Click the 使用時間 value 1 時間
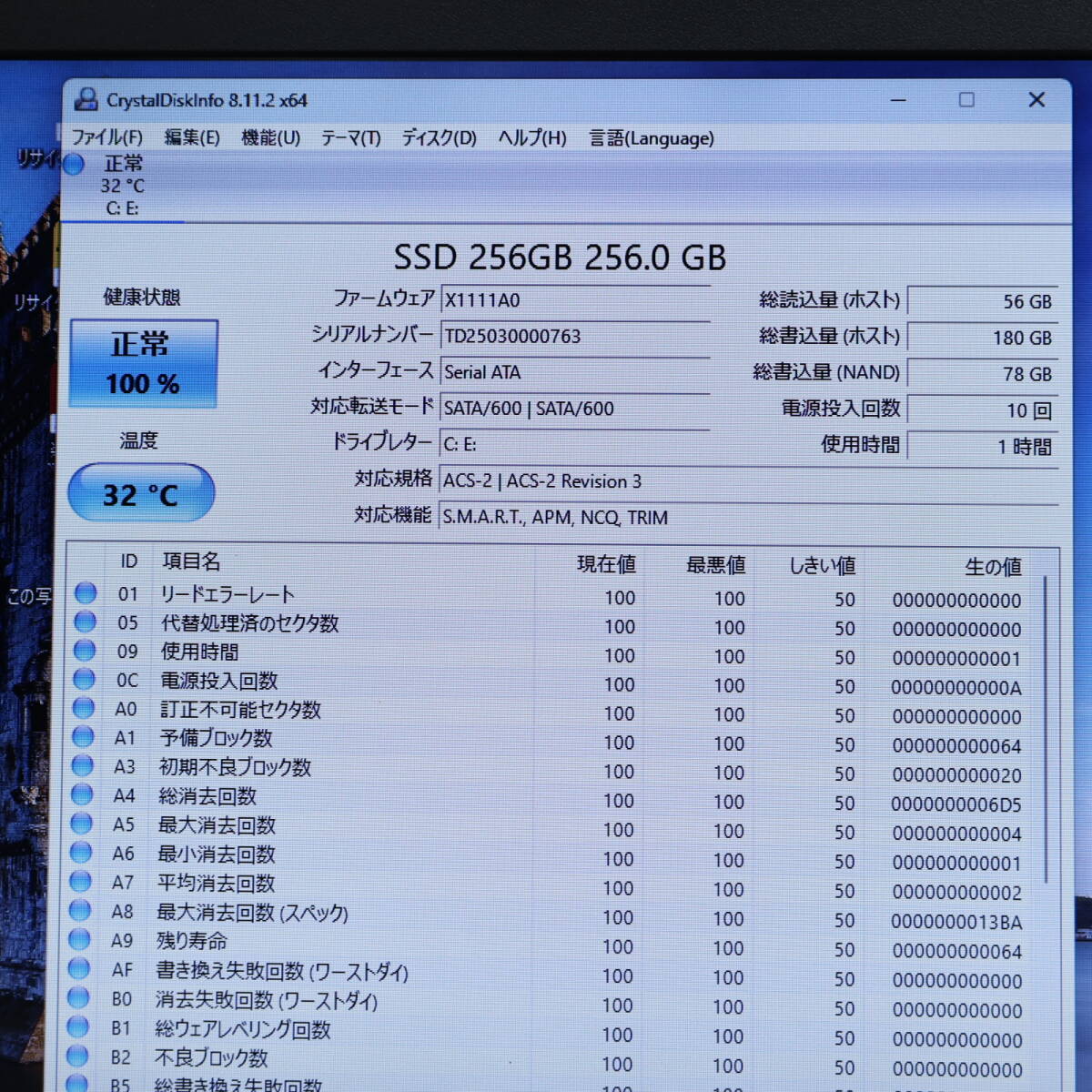 pos(983,447)
